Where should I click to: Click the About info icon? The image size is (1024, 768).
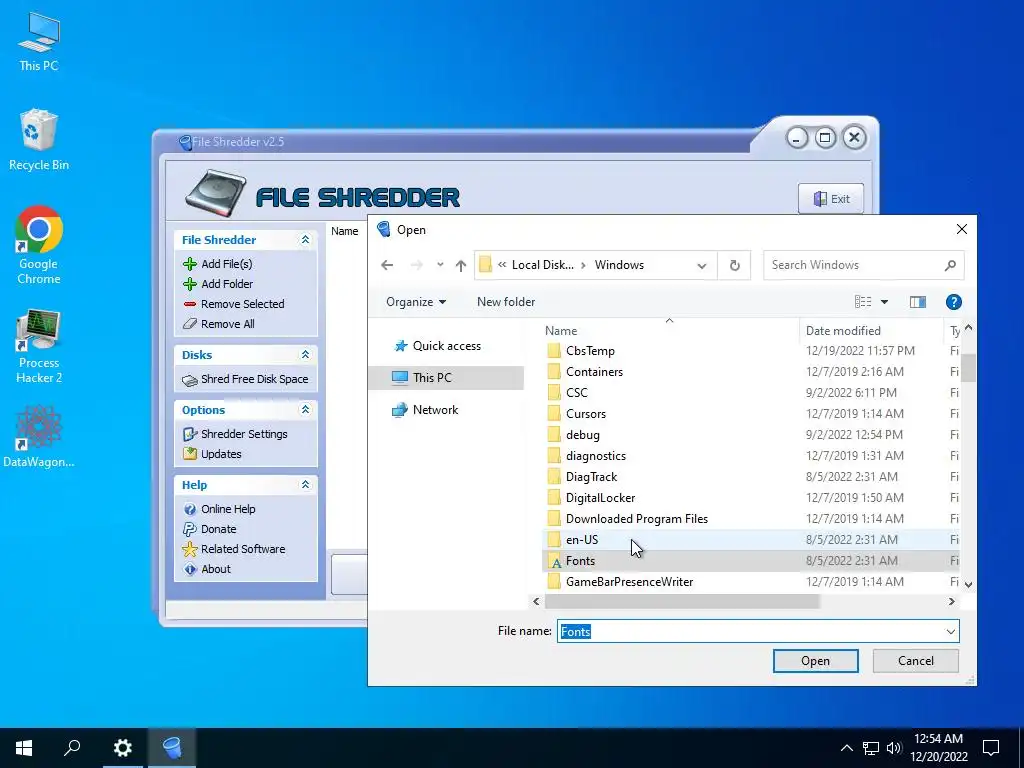(190, 569)
